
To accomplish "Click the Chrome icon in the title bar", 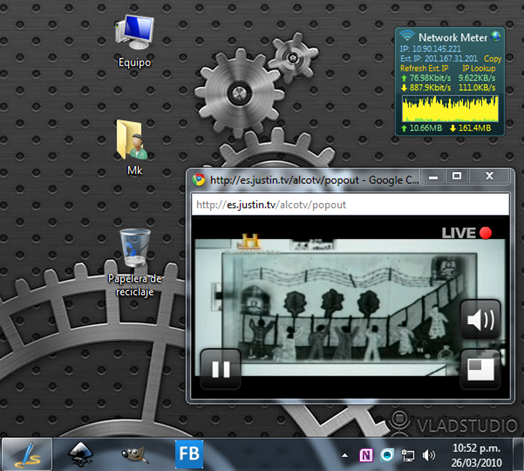I will click(x=199, y=180).
